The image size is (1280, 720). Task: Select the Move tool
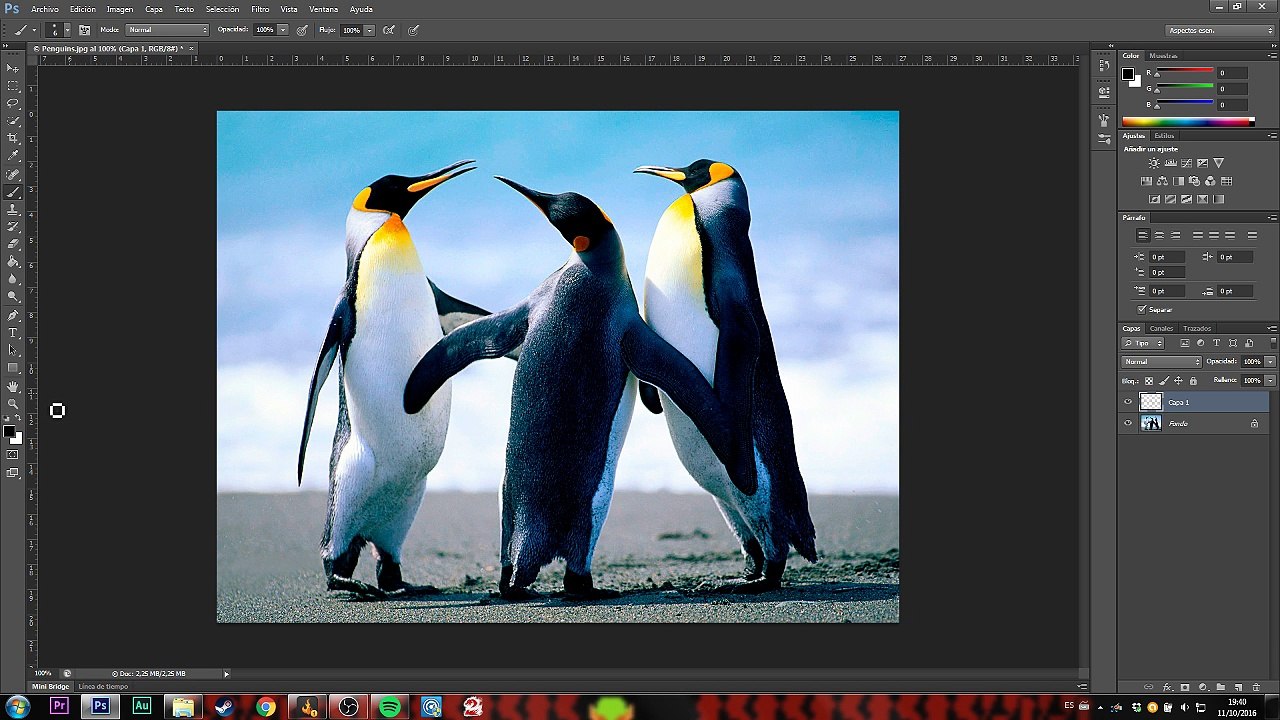(13, 68)
